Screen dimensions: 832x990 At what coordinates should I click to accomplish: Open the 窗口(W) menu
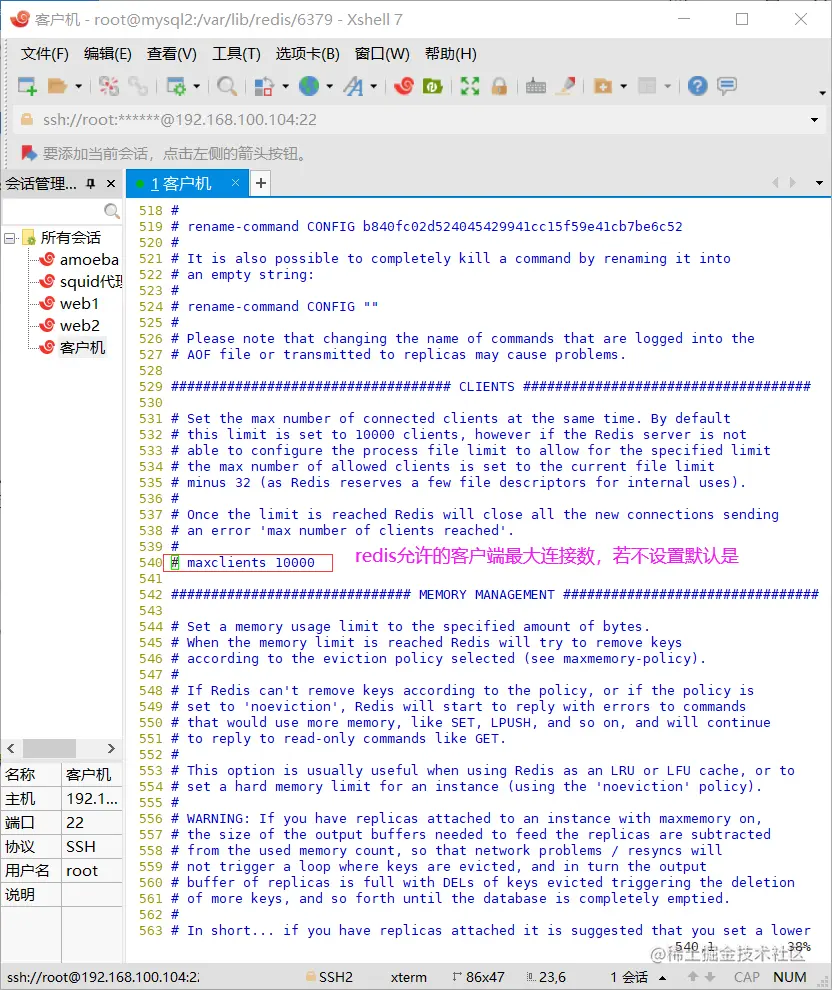pos(382,54)
